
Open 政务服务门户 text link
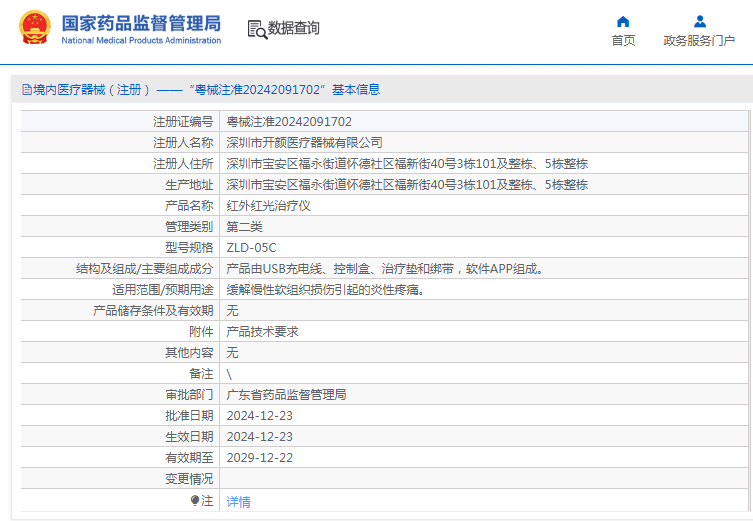[x=699, y=40]
